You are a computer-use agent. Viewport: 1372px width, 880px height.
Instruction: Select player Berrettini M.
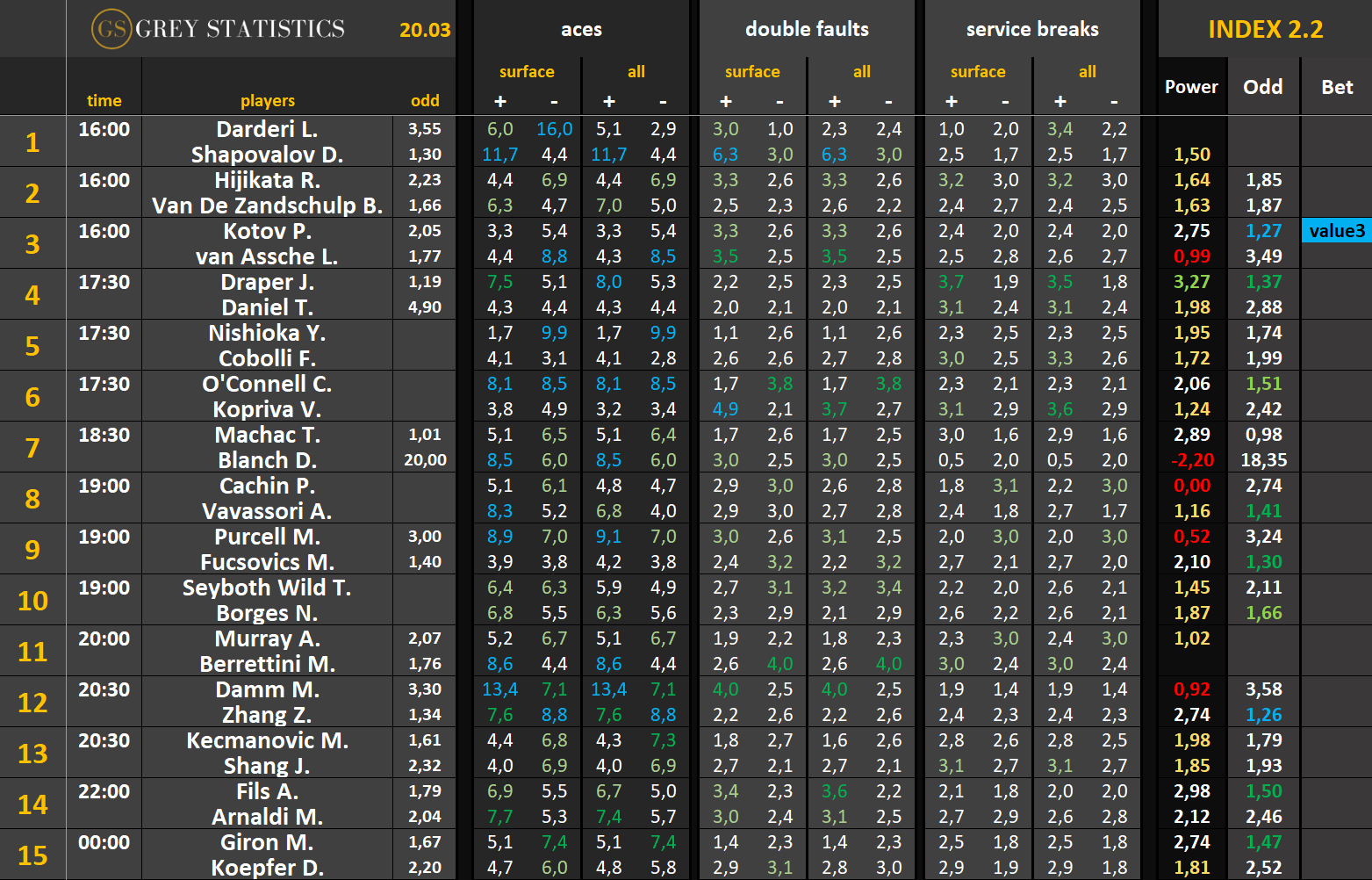[x=267, y=664]
